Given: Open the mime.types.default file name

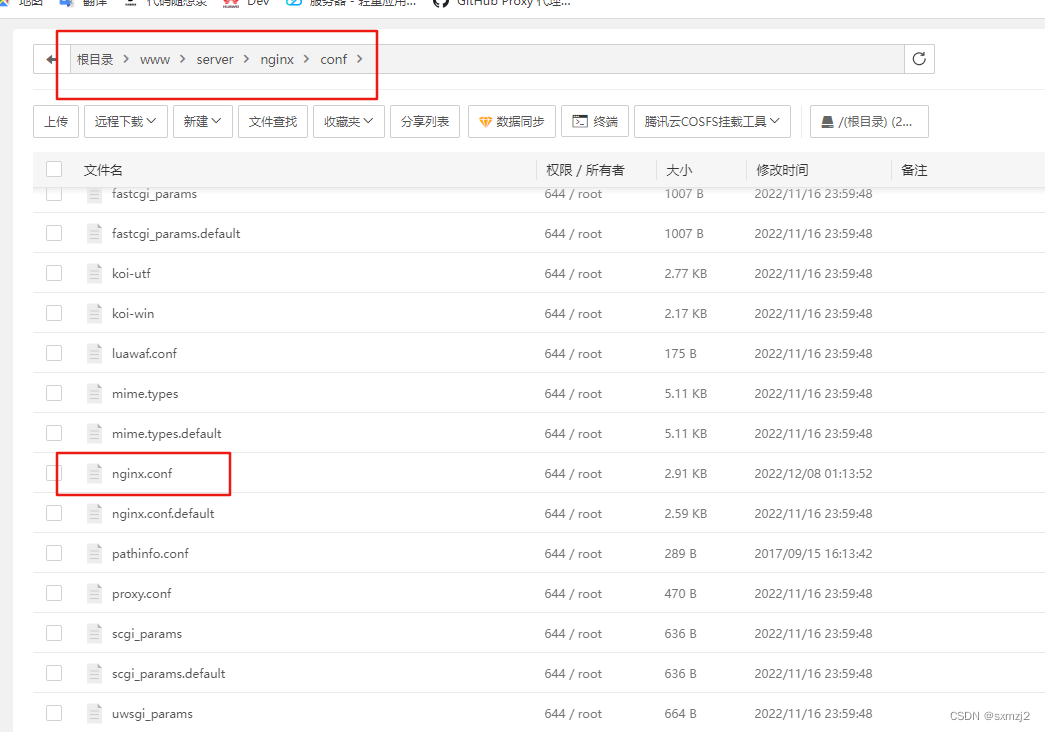Looking at the screenshot, I should point(167,433).
